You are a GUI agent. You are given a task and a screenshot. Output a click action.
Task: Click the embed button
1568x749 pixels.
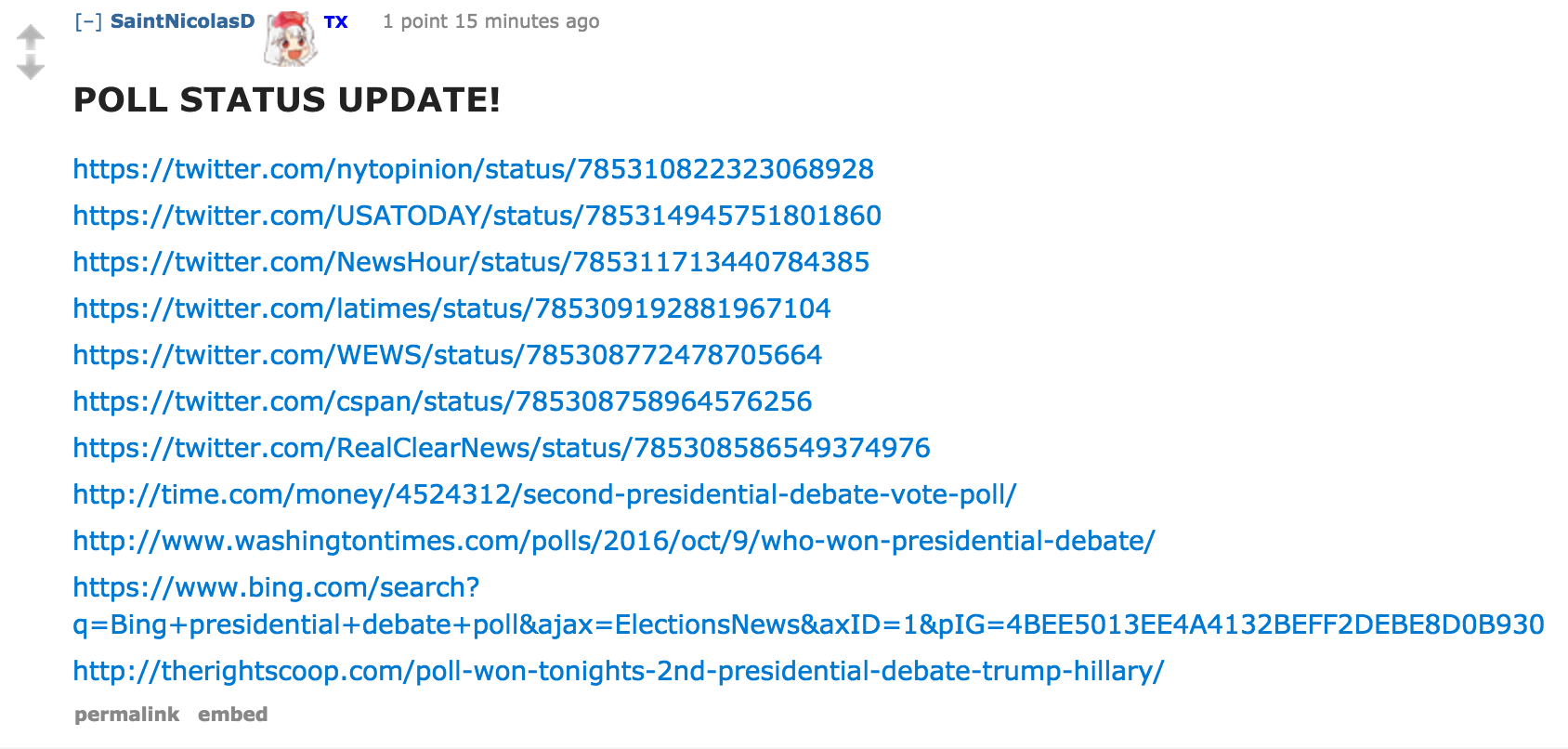[232, 715]
